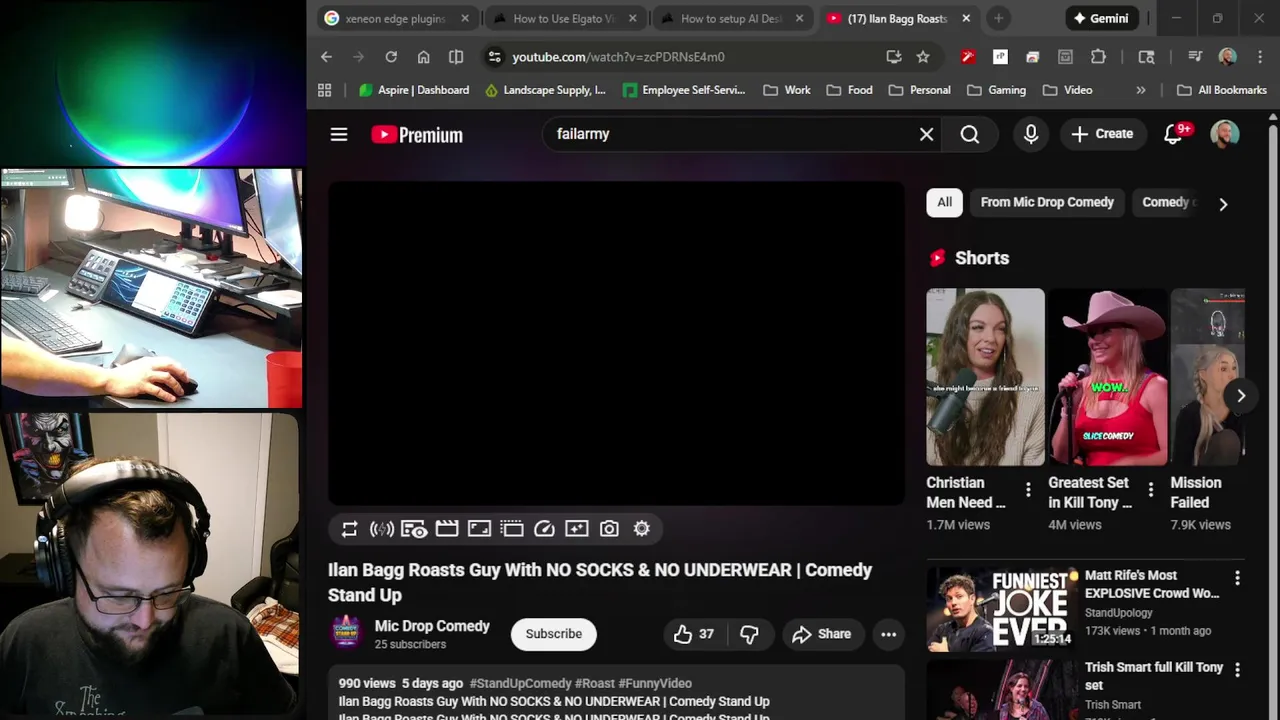This screenshot has width=1280, height=720.
Task: Click the resize player frame icon
Action: (x=479, y=529)
